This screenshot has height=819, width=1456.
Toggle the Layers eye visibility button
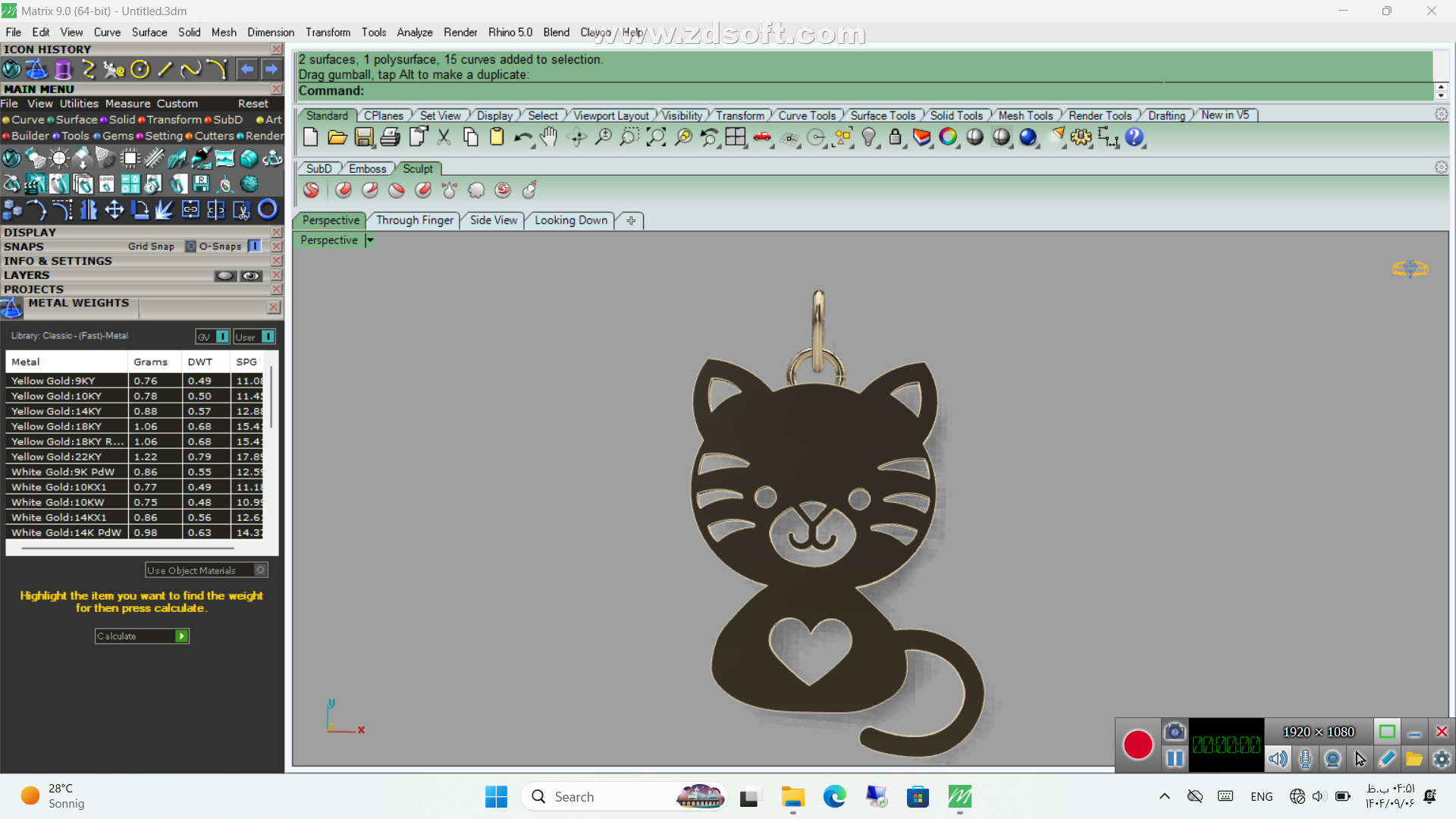pyautogui.click(x=251, y=276)
